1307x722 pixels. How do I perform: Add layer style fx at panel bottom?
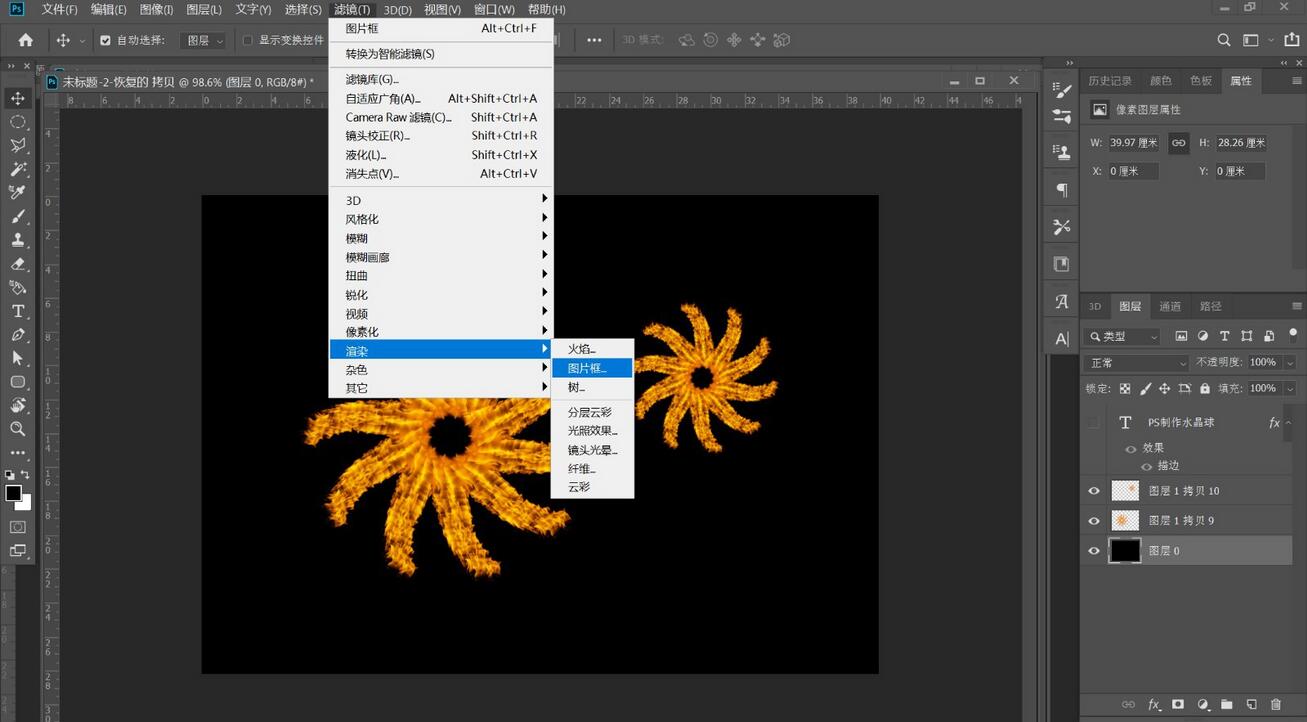pos(1154,705)
